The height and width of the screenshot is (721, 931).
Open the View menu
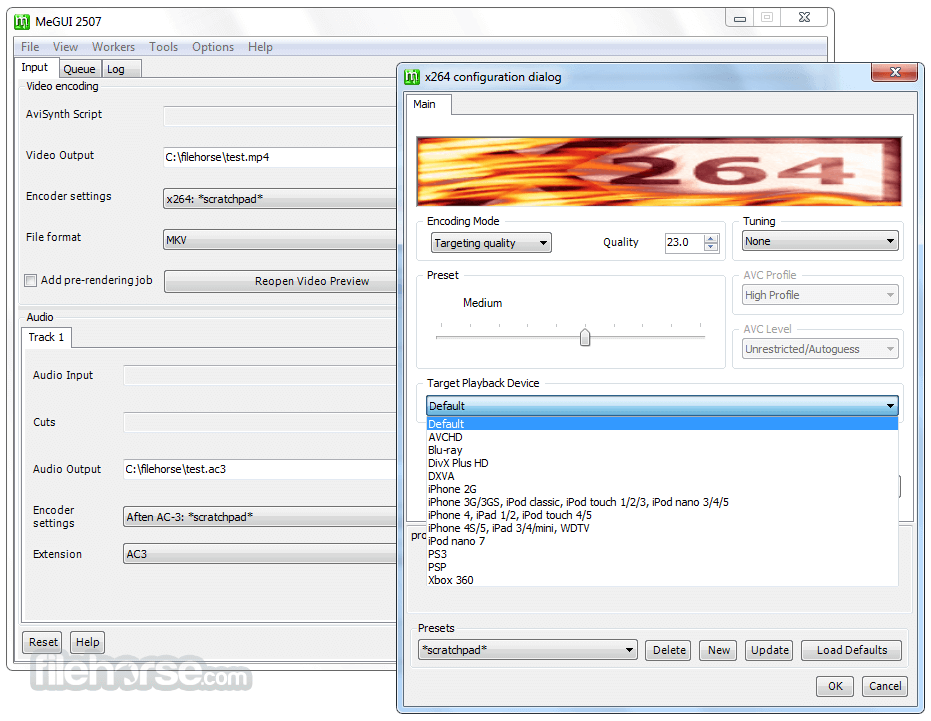65,47
